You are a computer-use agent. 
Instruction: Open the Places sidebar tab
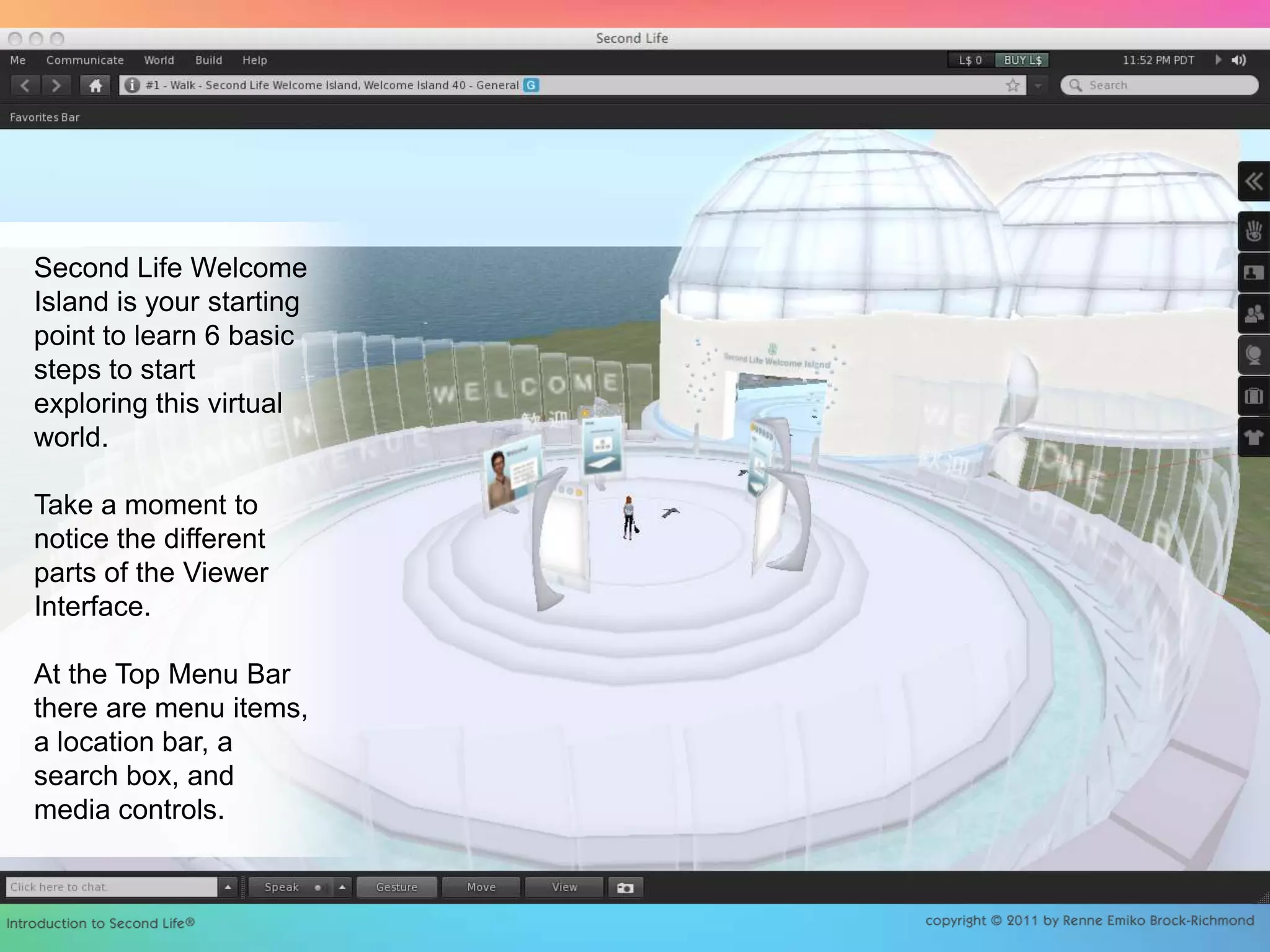(x=1254, y=355)
